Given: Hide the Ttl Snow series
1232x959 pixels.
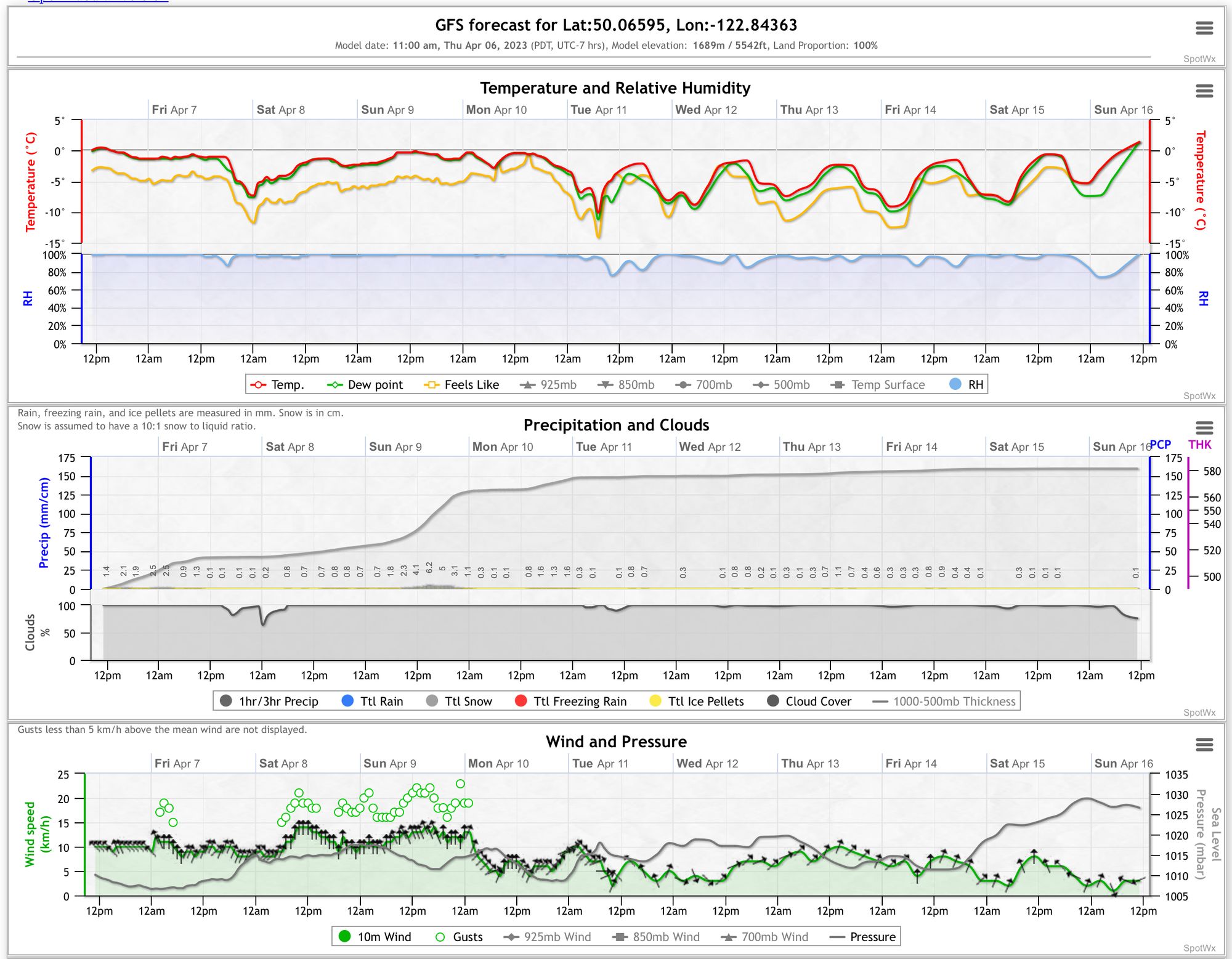Looking at the screenshot, I should [x=468, y=702].
